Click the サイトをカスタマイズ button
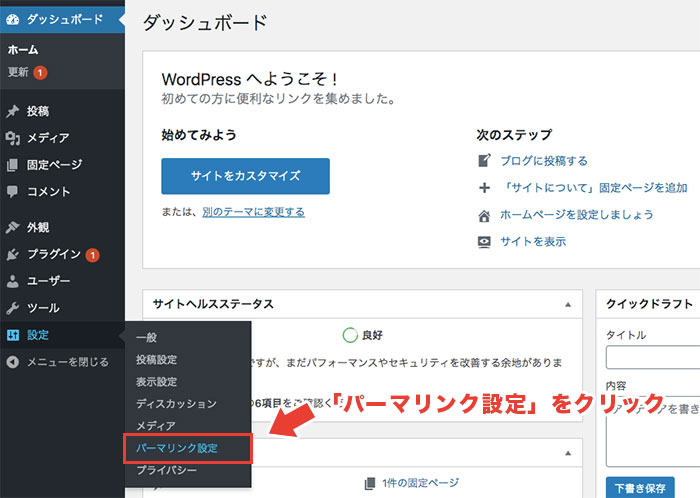The height and width of the screenshot is (498, 700). 246,176
